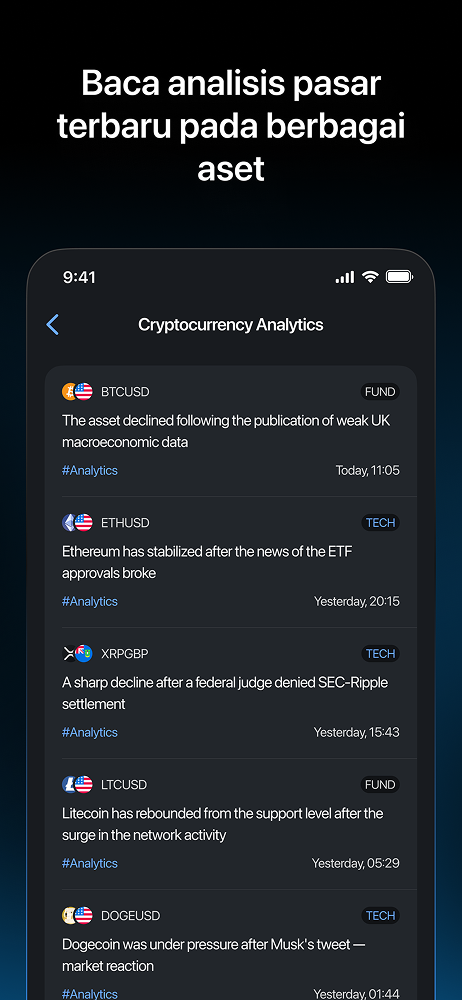
Task: Open article about weak UK macroeconomic data
Action: pyautogui.click(x=230, y=431)
